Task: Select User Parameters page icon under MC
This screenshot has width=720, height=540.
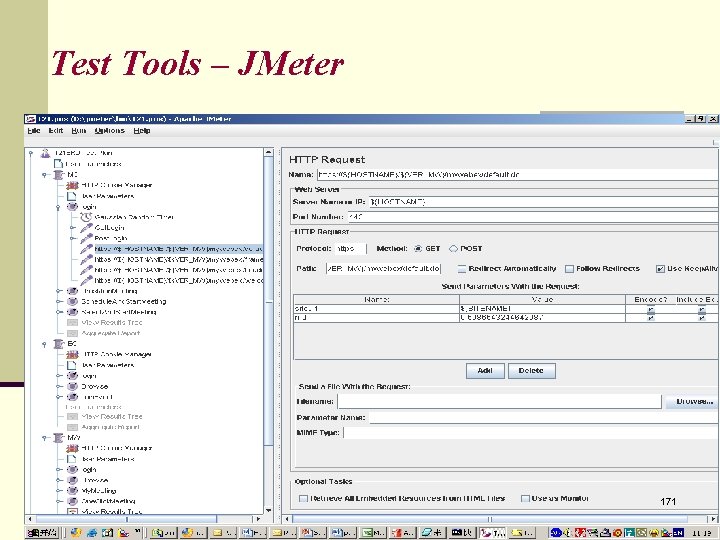Action: click(x=72, y=196)
